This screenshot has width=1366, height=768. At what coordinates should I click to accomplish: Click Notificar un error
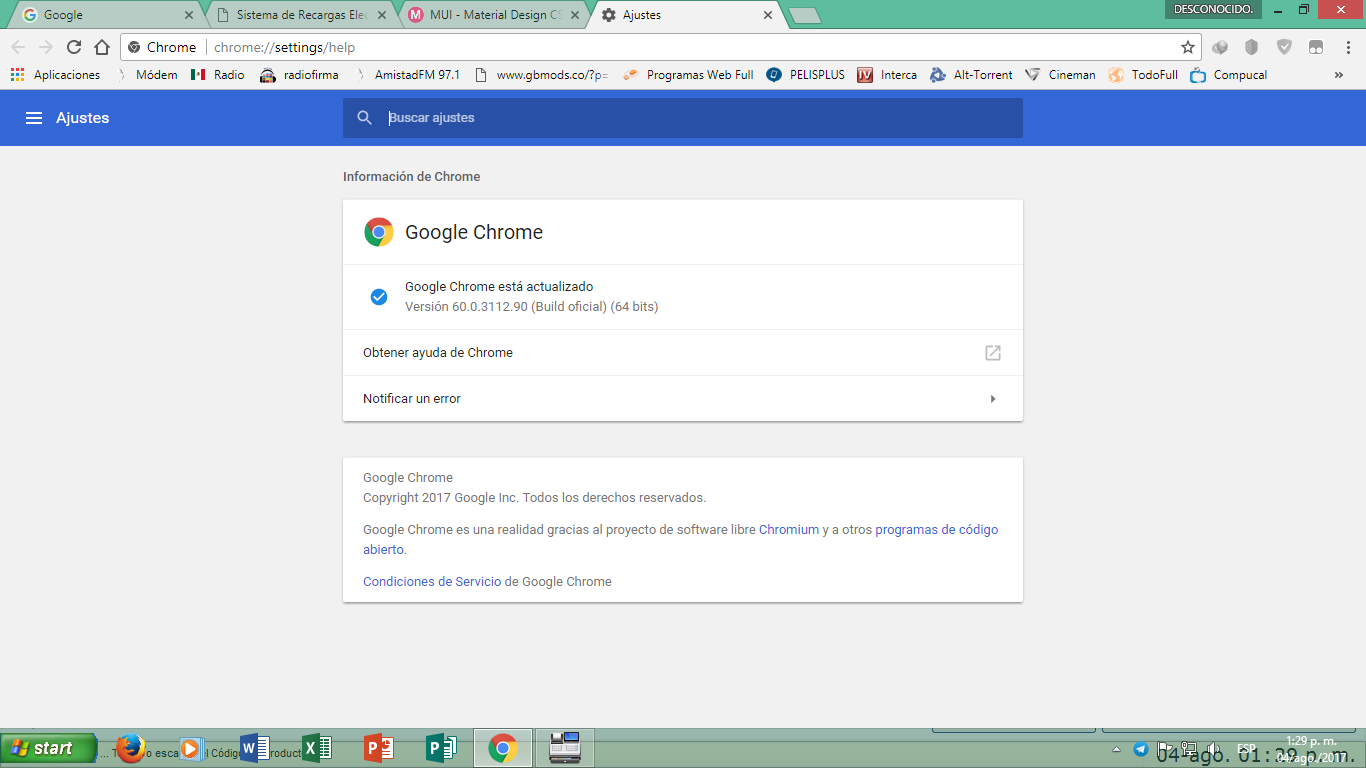pyautogui.click(x=683, y=399)
